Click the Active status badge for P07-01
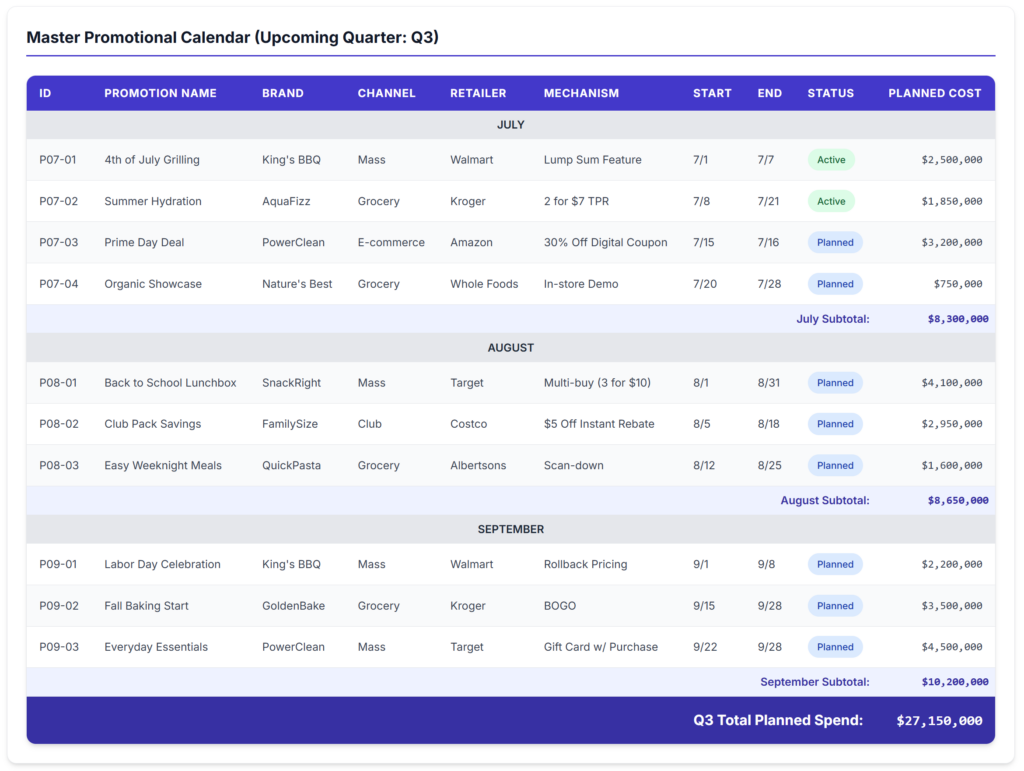Screen dimensions: 1024x771 [831, 160]
